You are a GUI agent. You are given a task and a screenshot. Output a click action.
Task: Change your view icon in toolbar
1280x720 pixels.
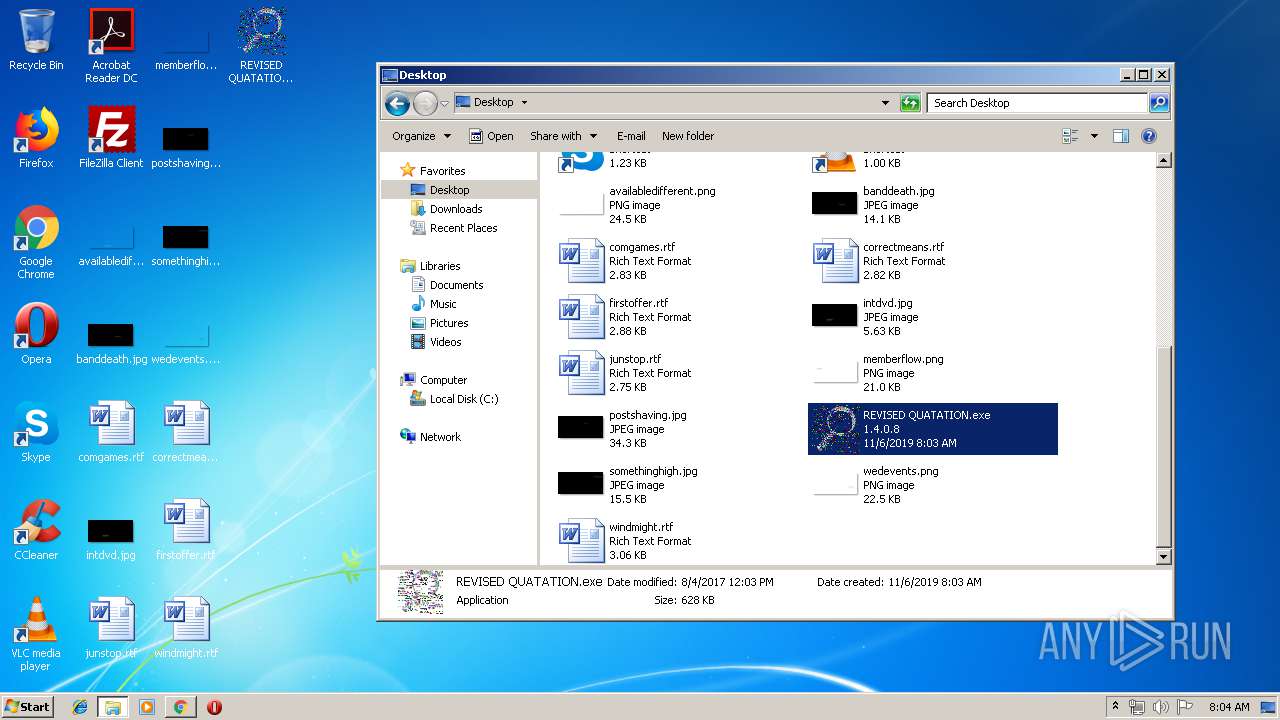click(1070, 136)
